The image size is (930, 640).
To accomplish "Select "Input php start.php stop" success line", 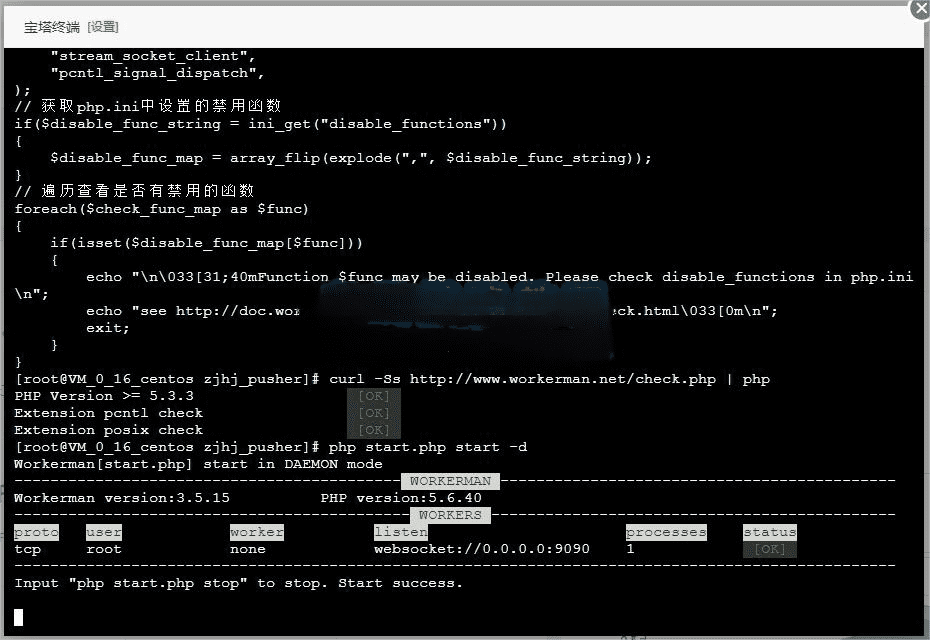I will [x=238, y=583].
